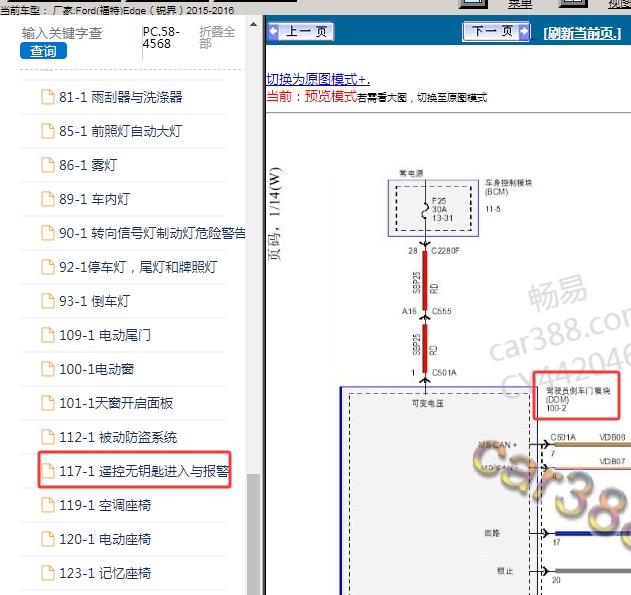Screen dimensions: 631x595
Task: Open 109-1 电动尾门 entry
Action: coord(105,335)
